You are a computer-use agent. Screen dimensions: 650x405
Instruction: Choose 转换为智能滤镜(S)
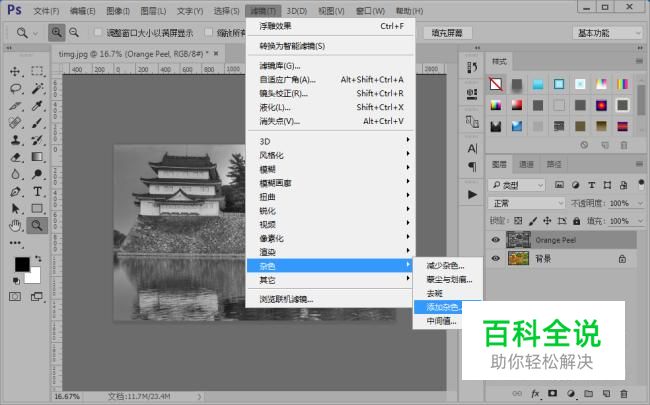330,46
